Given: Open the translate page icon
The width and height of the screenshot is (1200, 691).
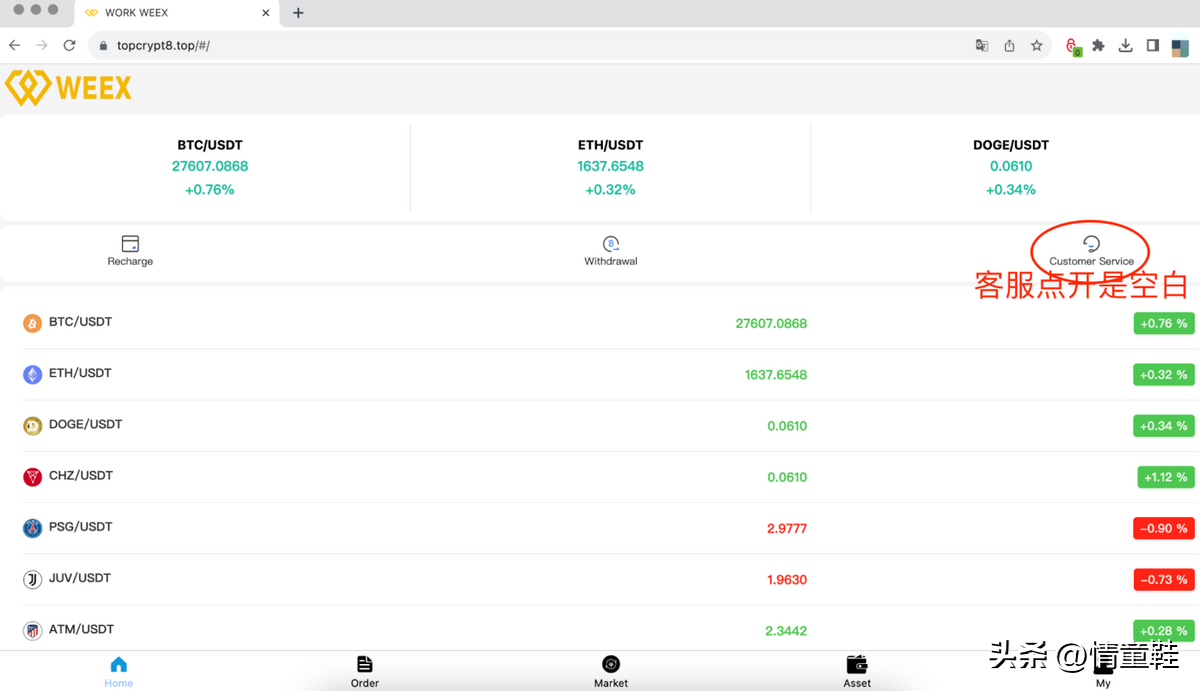Looking at the screenshot, I should 982,46.
